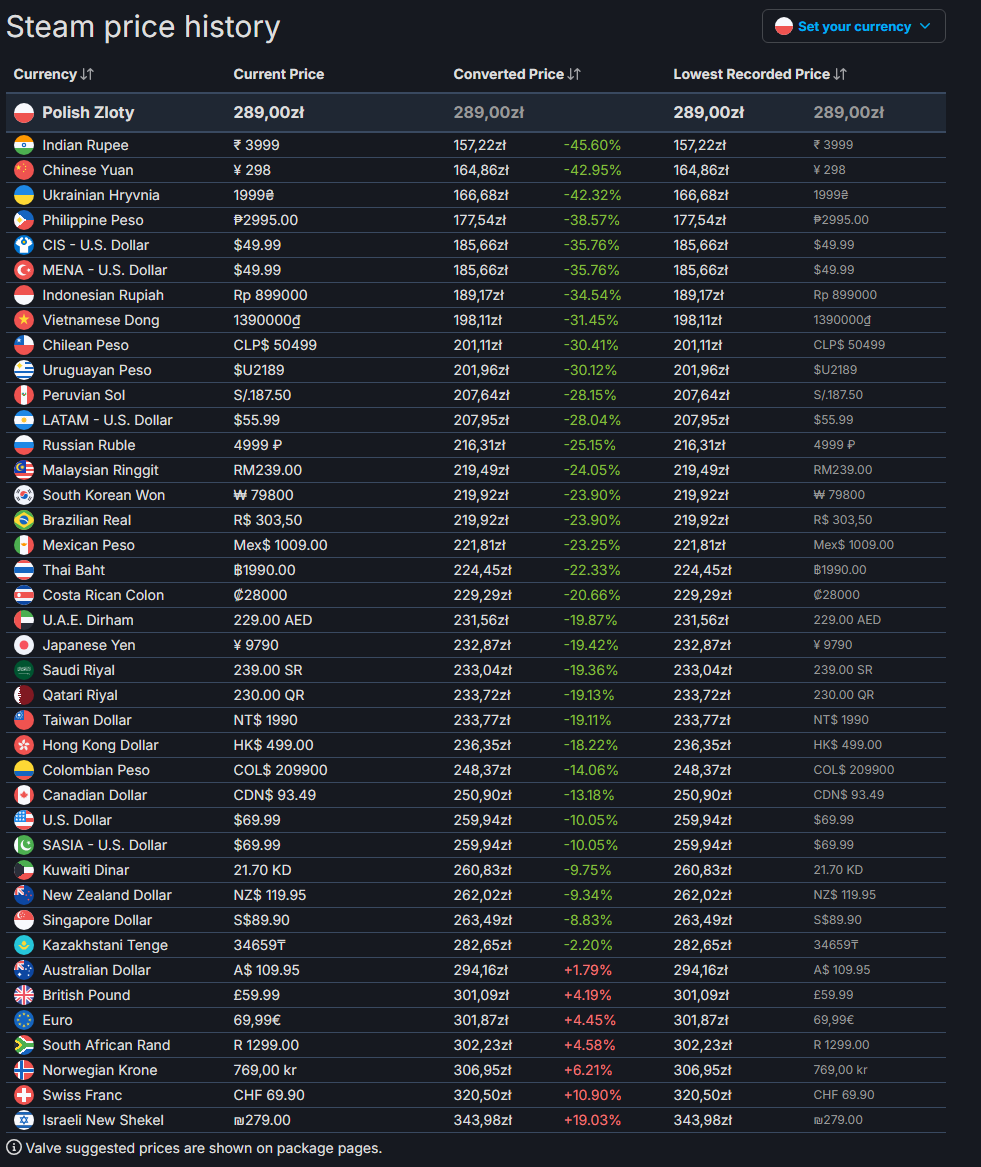
Task: Click the Valve suggested prices note
Action: click(203, 1148)
